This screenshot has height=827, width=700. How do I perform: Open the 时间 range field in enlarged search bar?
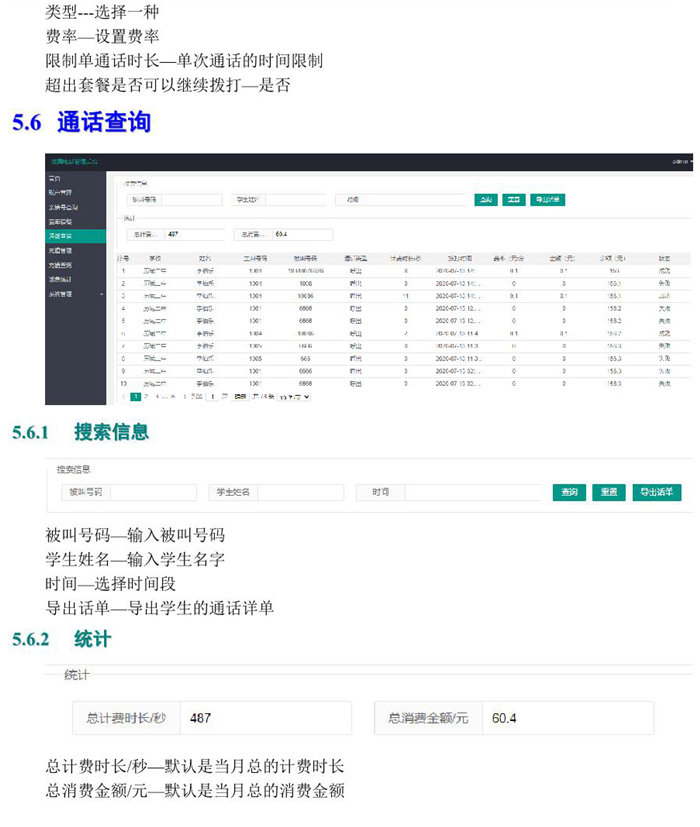[472, 492]
